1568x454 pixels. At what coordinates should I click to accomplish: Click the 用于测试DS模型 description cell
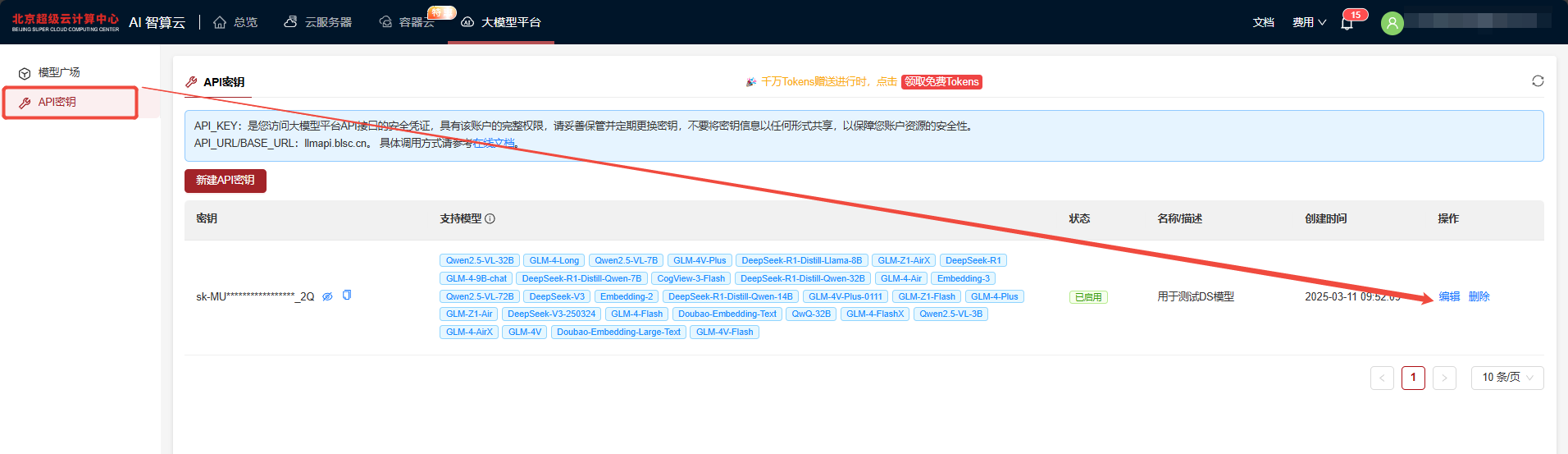1196,296
